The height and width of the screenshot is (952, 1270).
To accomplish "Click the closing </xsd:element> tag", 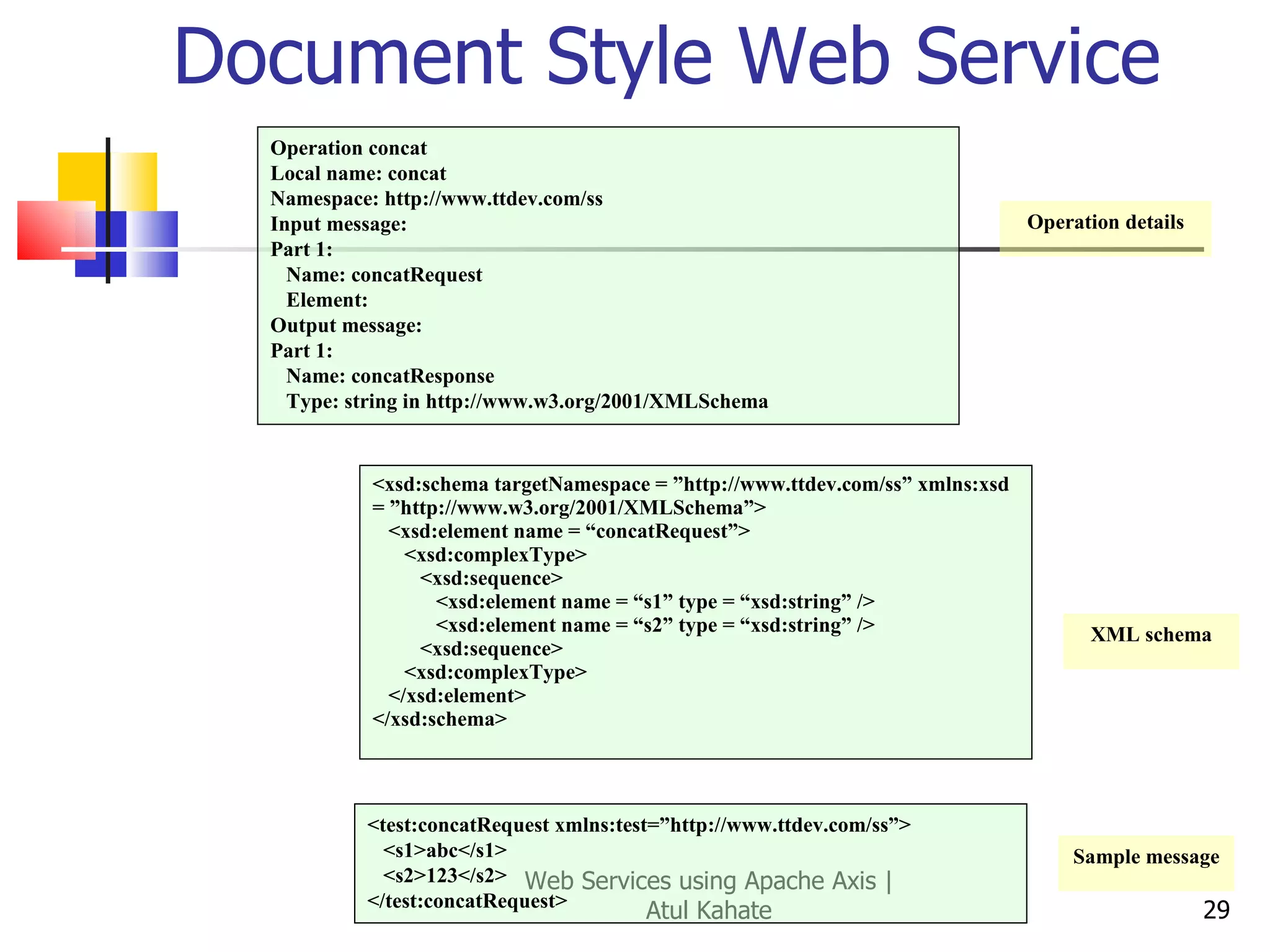I will coord(457,696).
